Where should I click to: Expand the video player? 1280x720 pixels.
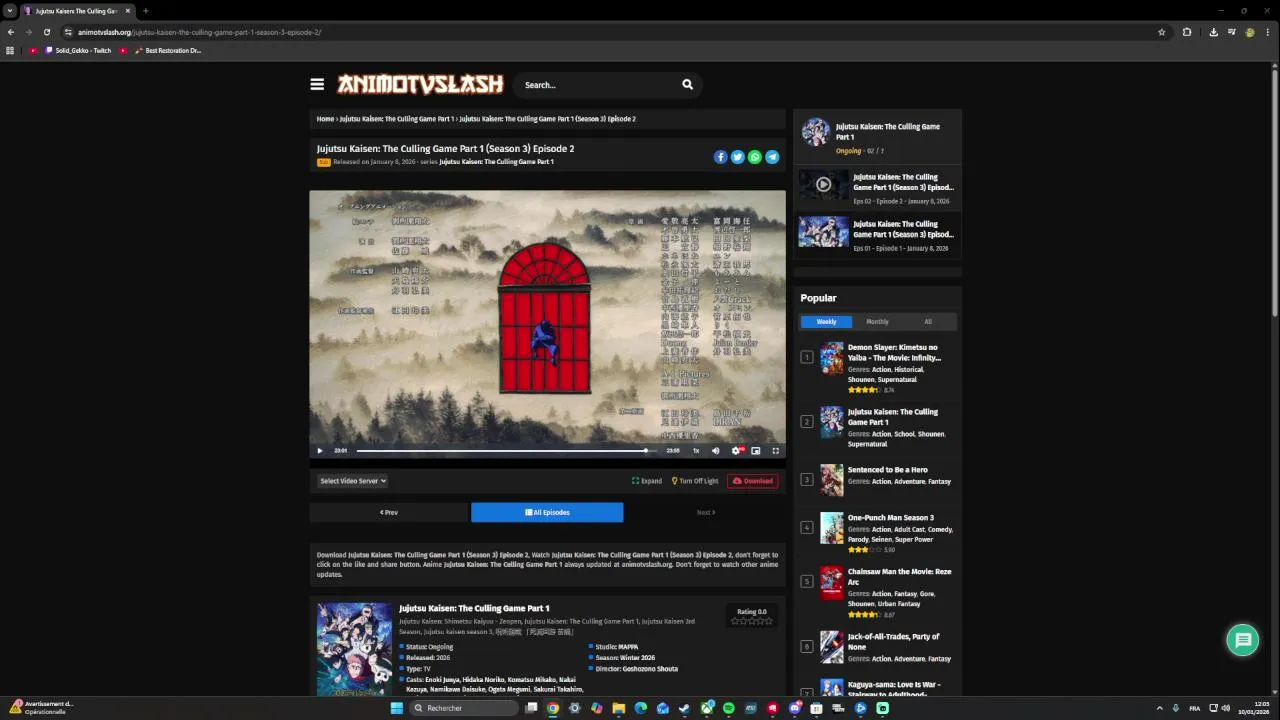(647, 481)
